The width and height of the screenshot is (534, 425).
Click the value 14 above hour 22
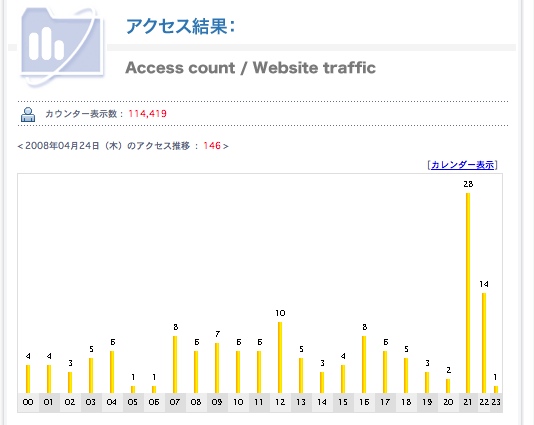tap(484, 284)
